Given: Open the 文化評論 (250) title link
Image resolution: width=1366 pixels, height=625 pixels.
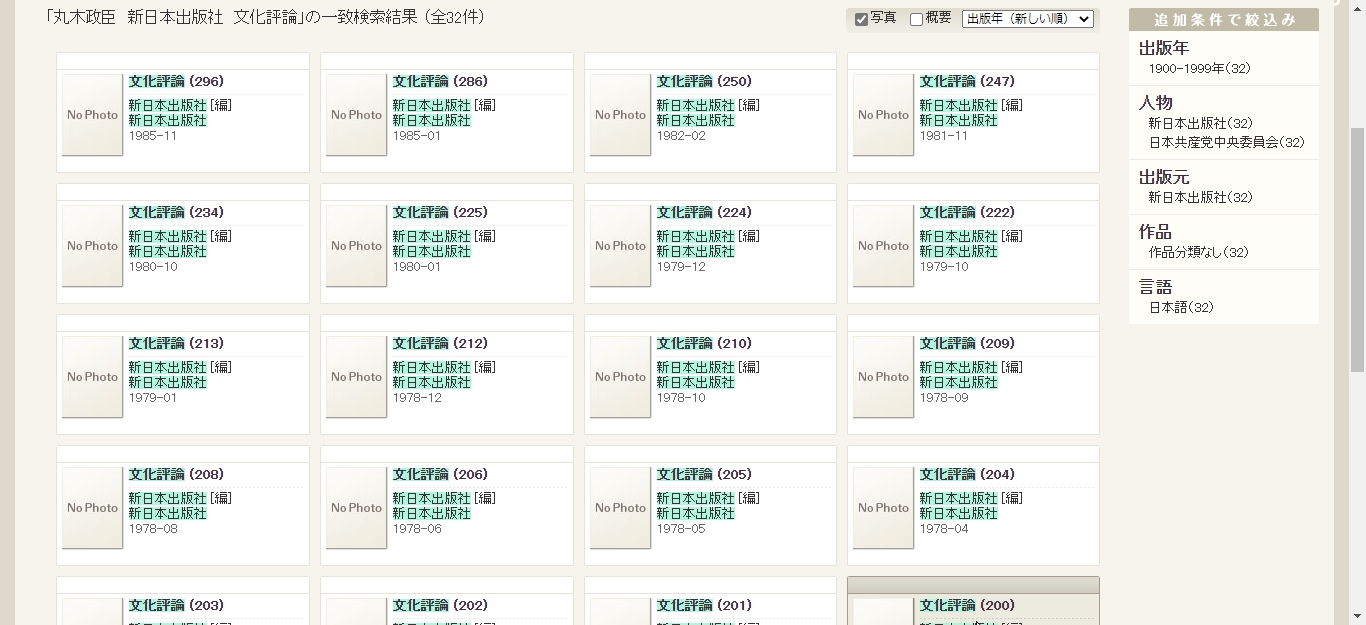Looking at the screenshot, I should (x=704, y=82).
